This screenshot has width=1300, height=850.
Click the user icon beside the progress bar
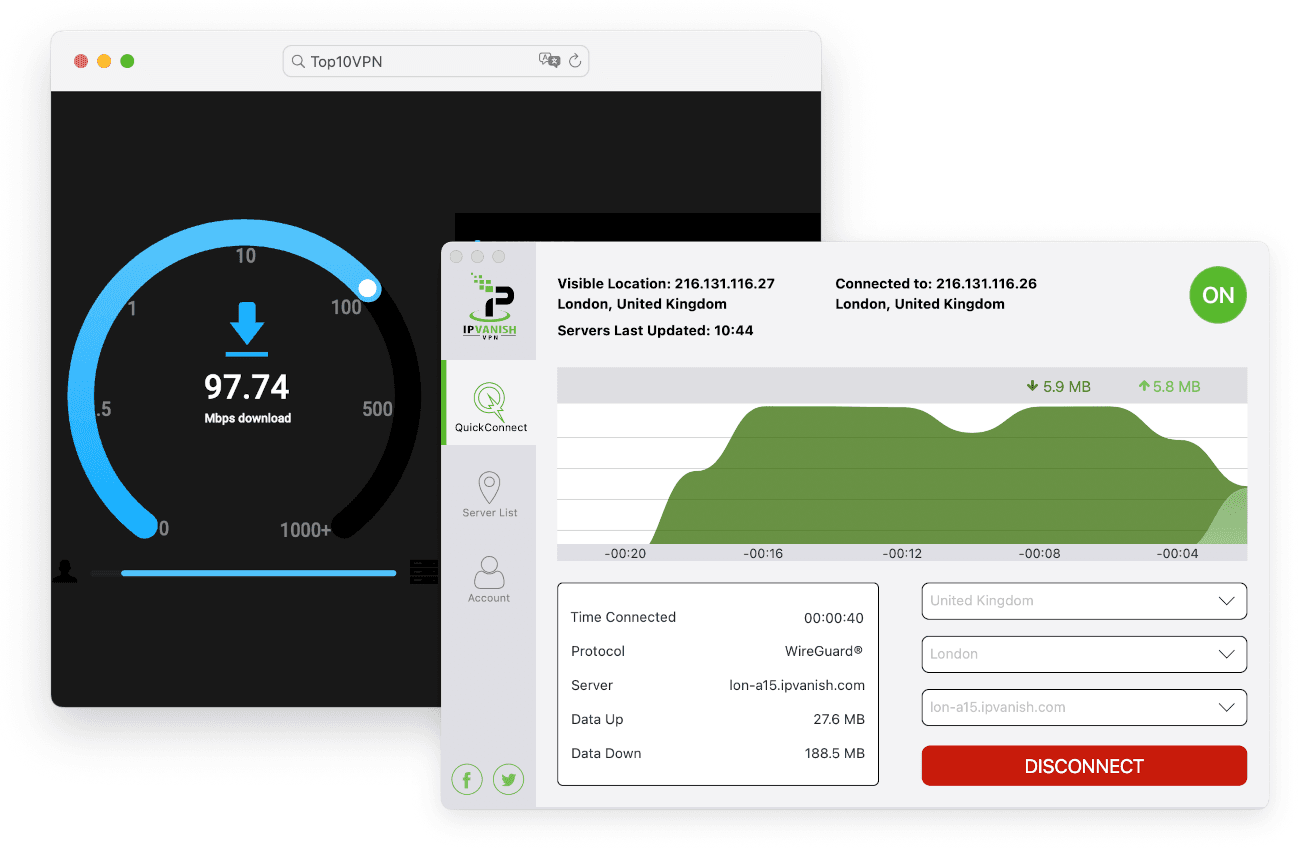[65, 571]
